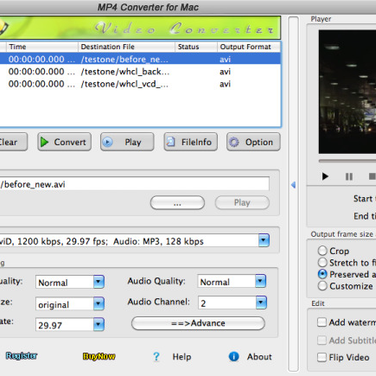Select the Stretch to fit radio option
This screenshot has height=376, width=376.
pyautogui.click(x=322, y=262)
